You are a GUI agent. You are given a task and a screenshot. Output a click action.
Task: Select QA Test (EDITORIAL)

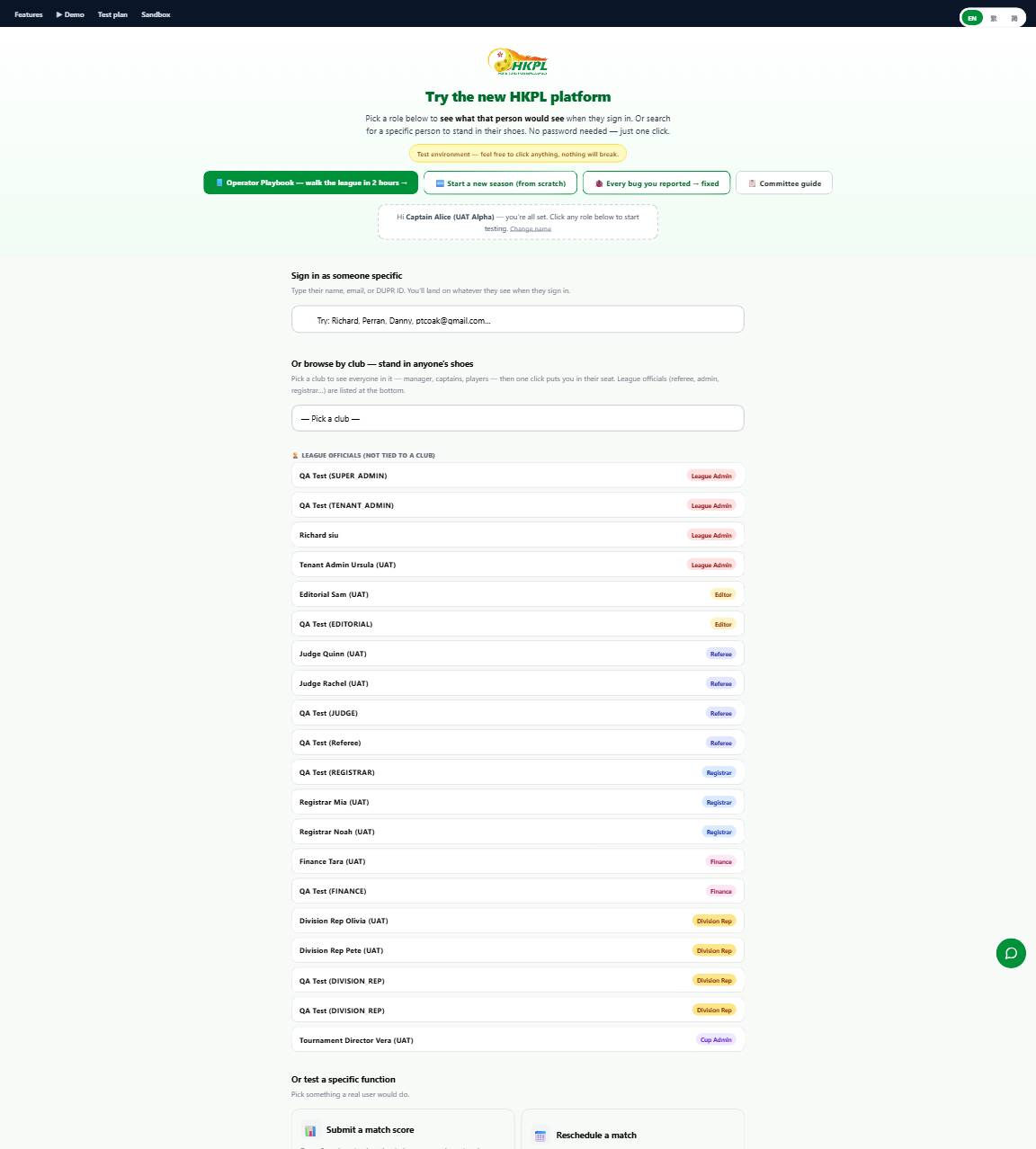pyautogui.click(x=517, y=624)
